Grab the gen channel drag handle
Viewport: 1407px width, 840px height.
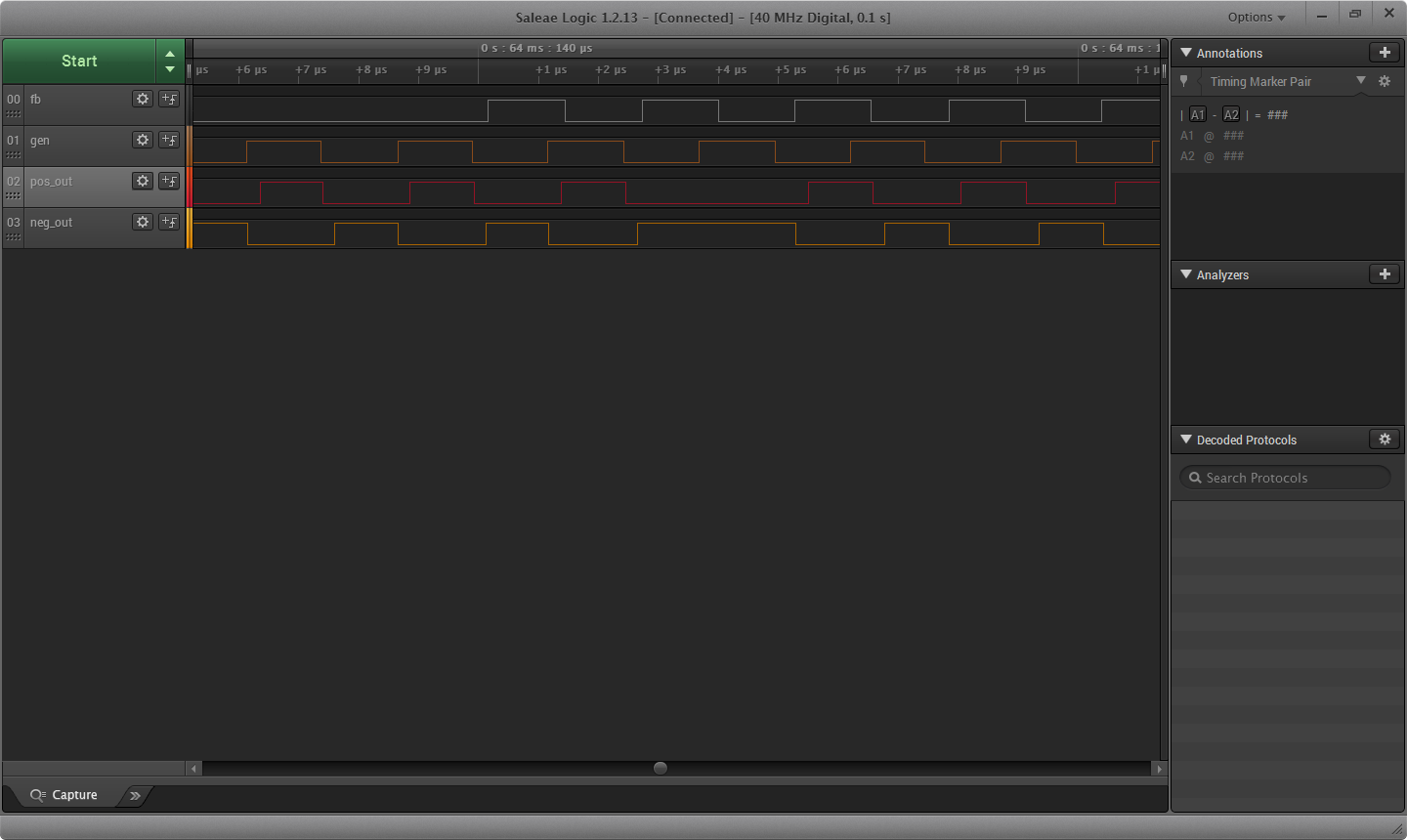click(13, 154)
